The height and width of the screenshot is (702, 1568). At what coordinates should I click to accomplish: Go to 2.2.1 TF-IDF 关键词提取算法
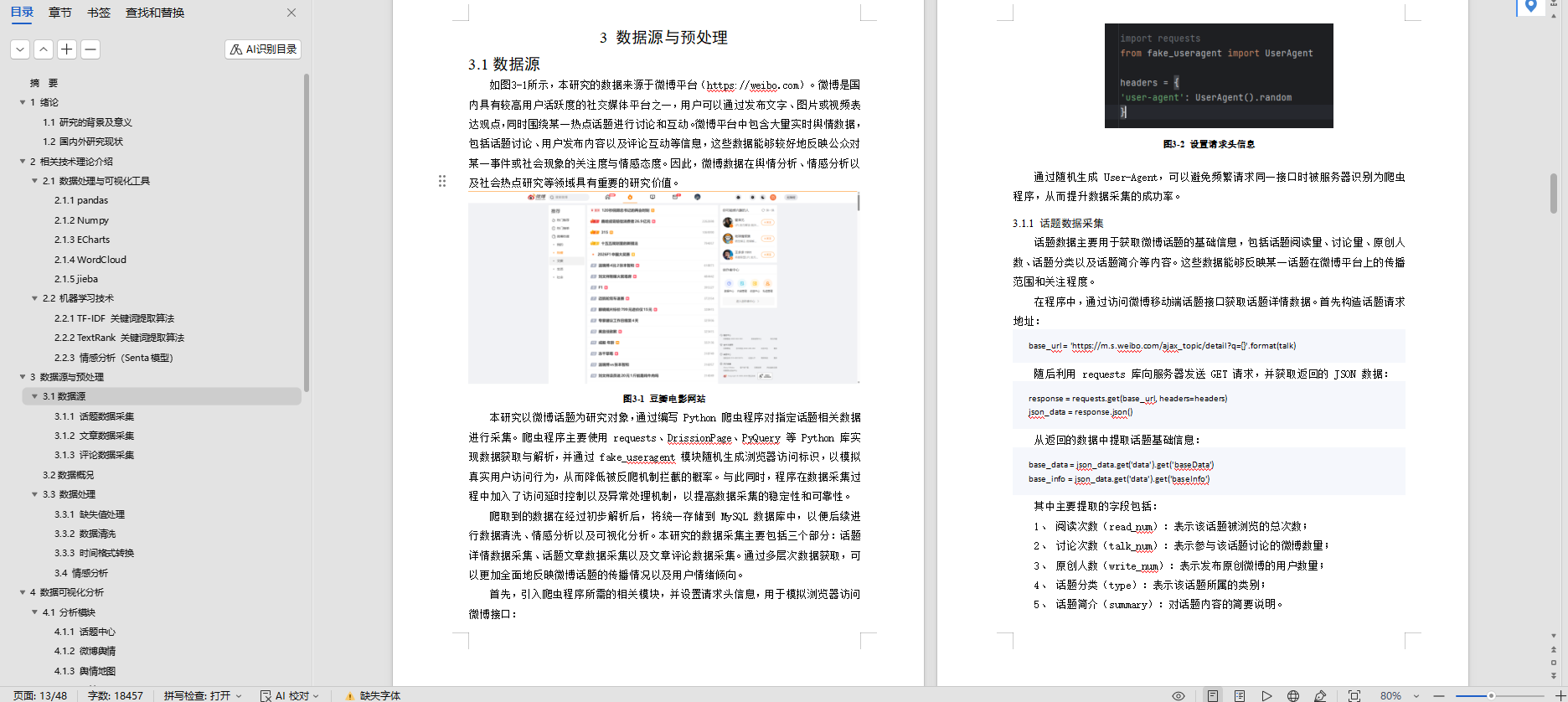tap(114, 318)
